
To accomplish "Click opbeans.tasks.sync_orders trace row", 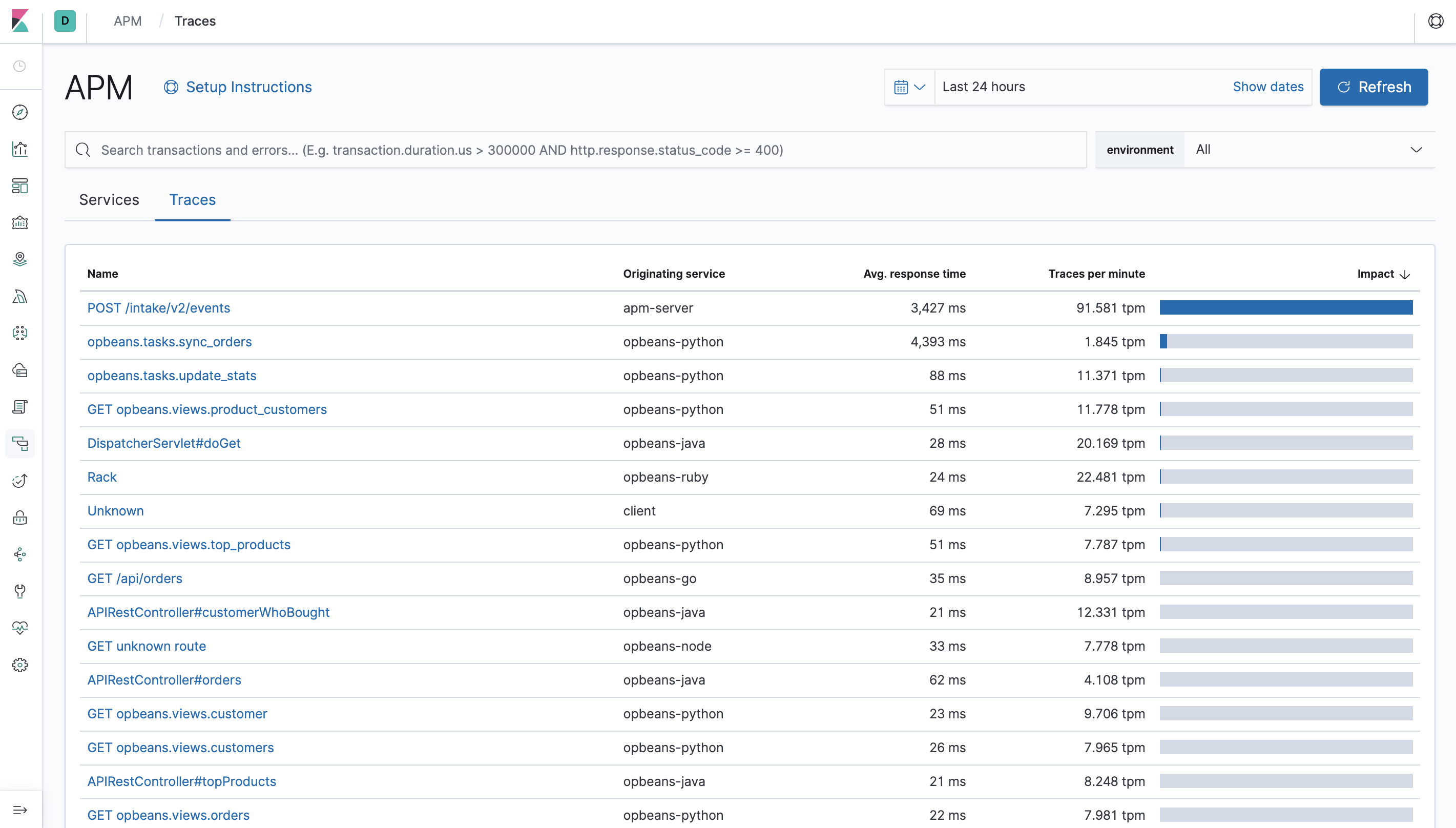I will click(x=170, y=341).
